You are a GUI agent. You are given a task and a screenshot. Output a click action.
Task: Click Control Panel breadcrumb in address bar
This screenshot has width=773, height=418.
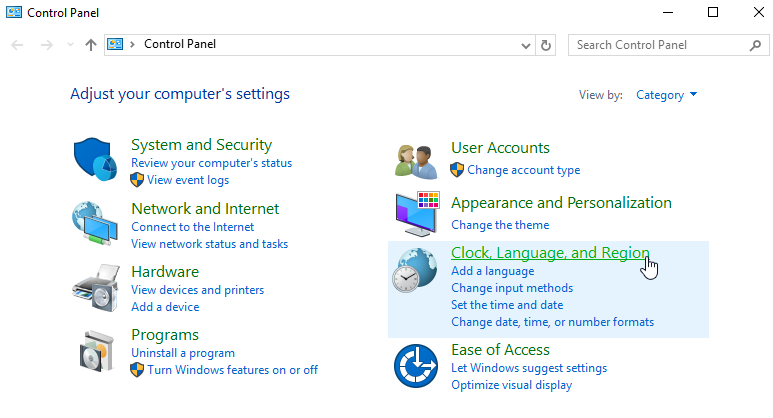tap(180, 44)
